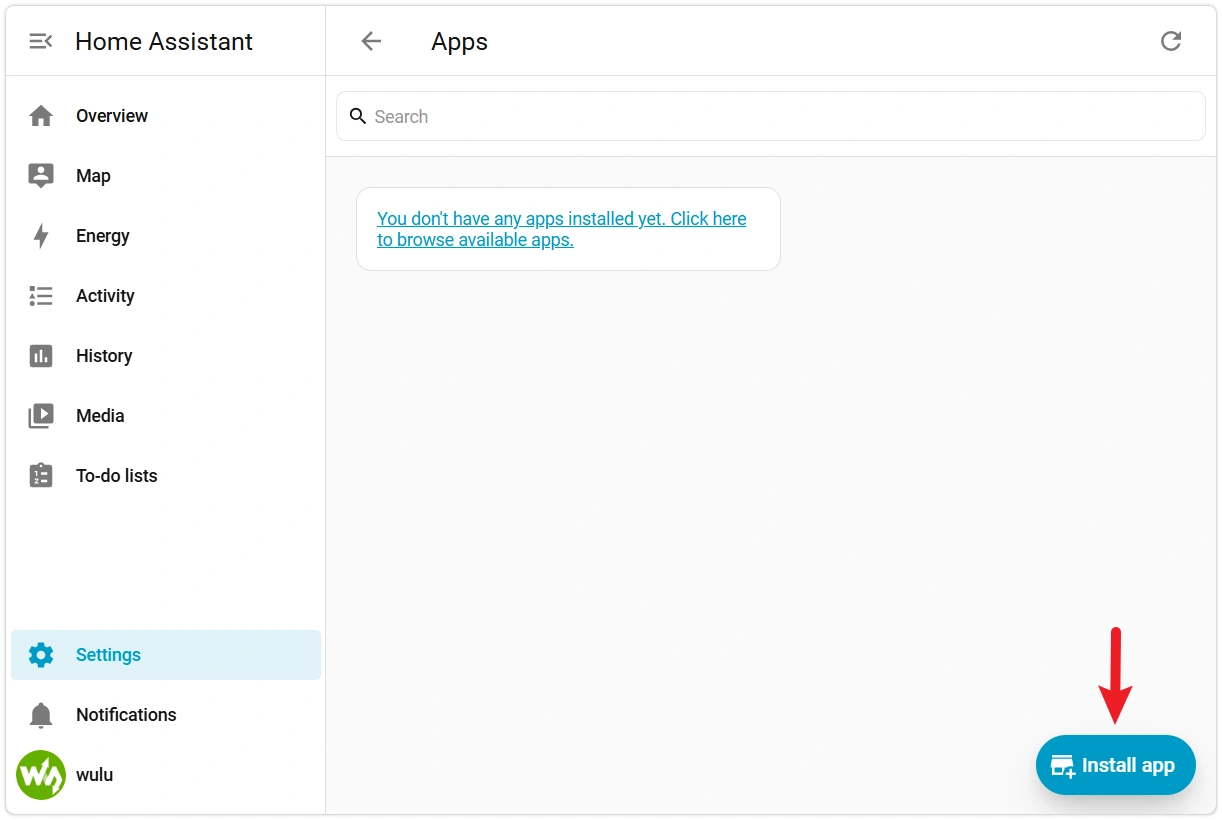Collapse the sidebar with the menu icon
This screenshot has height=820, width=1222.
click(x=41, y=41)
